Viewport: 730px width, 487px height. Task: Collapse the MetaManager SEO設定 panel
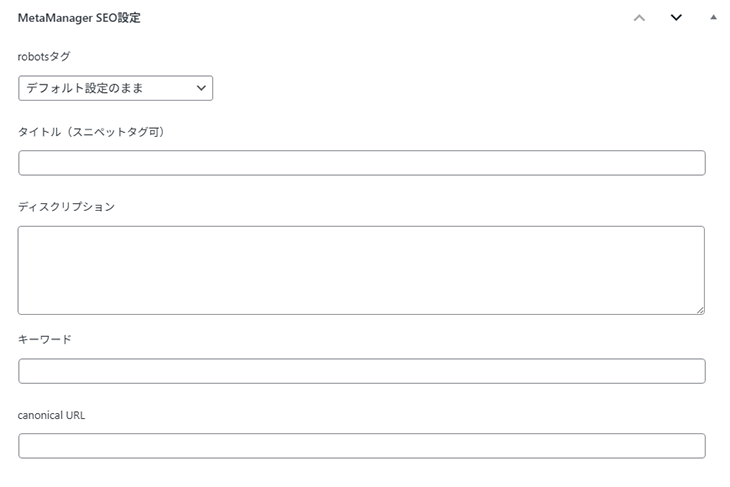pyautogui.click(x=713, y=17)
